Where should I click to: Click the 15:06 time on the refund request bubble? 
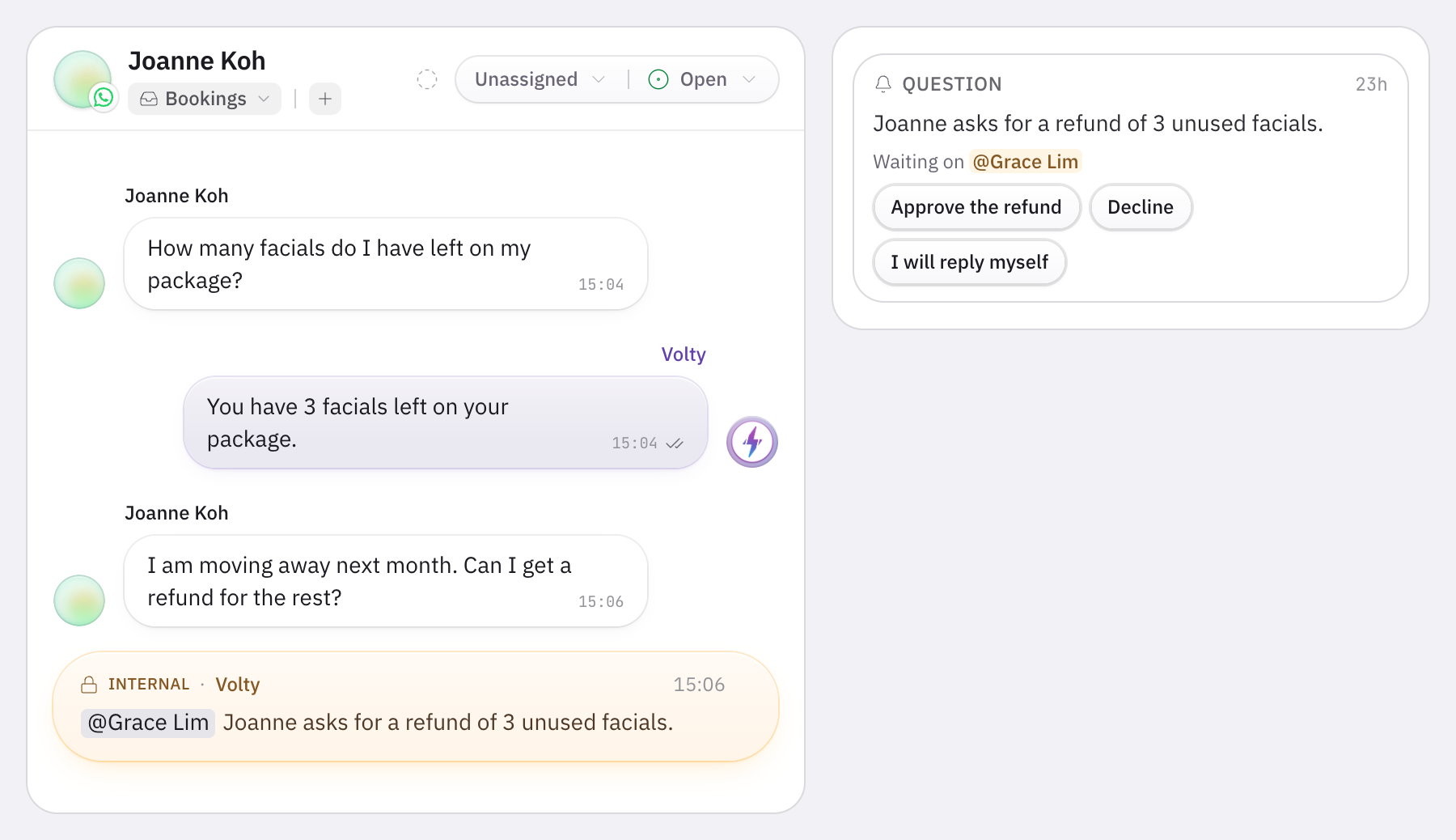point(601,602)
